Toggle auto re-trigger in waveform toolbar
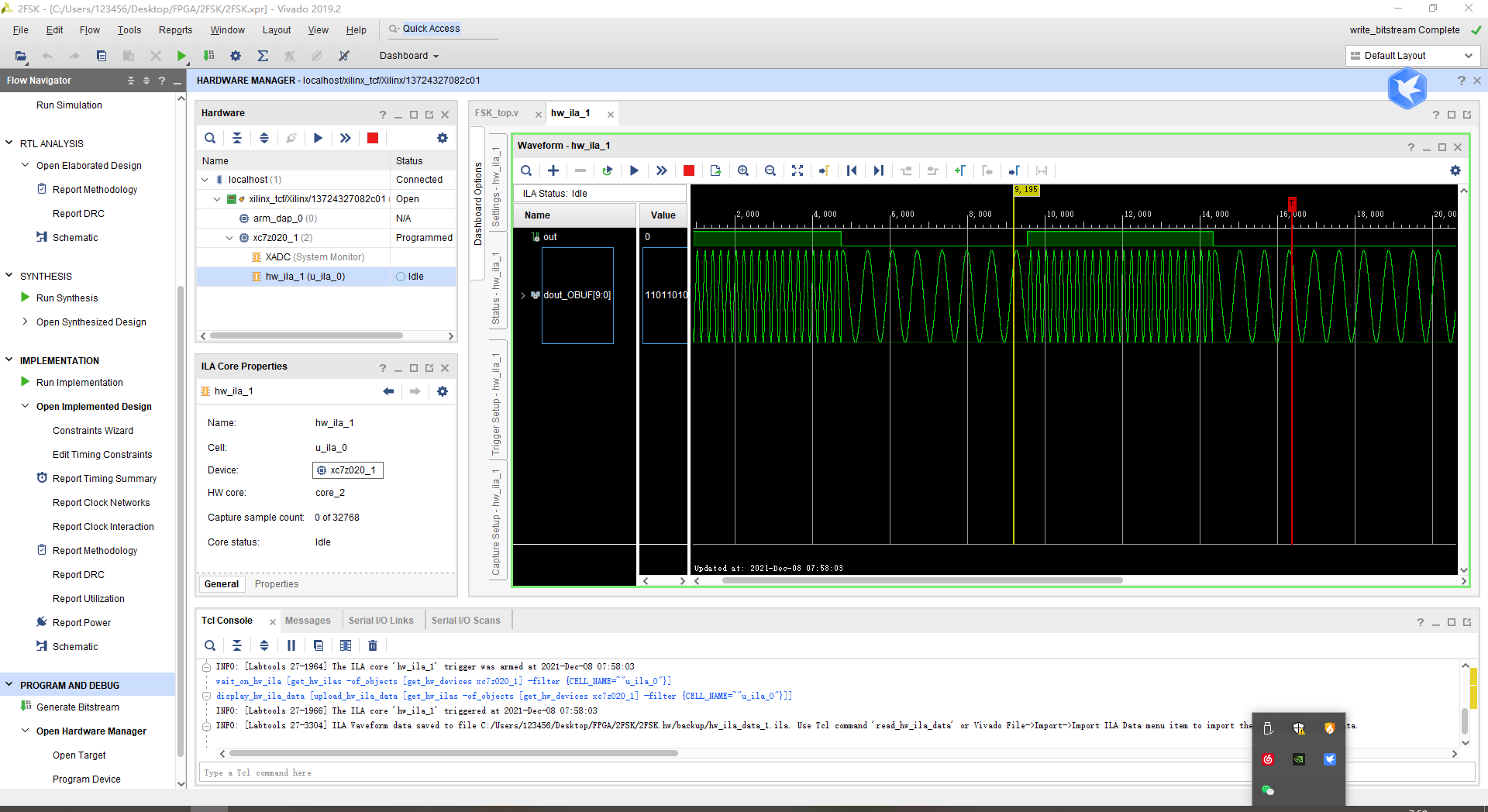 pos(607,170)
